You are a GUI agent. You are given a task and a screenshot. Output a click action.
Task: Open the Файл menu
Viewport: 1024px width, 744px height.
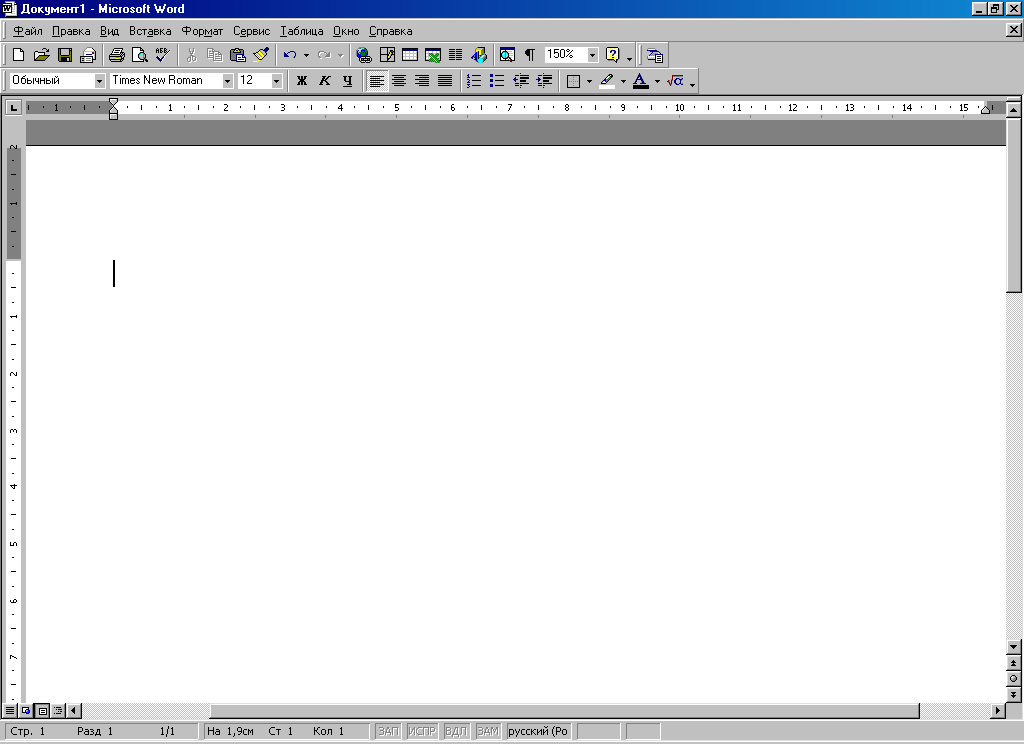[27, 31]
